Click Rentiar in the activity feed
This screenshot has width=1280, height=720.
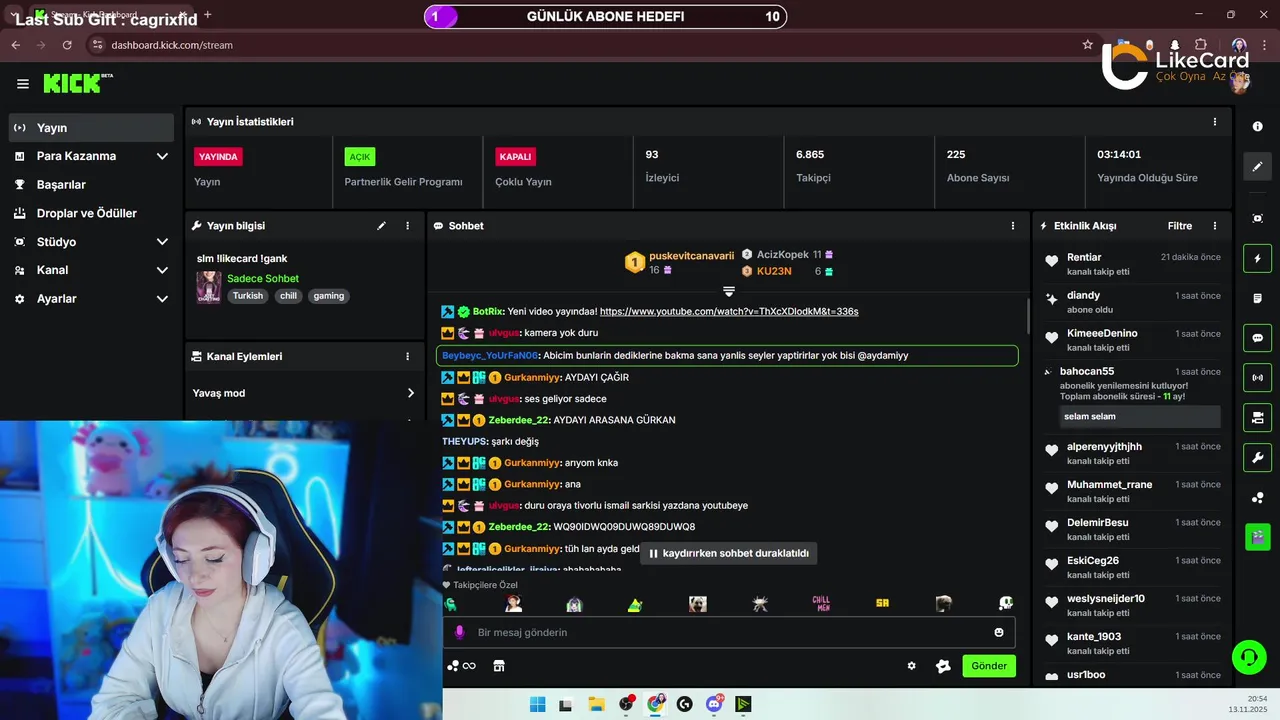pyautogui.click(x=1084, y=257)
